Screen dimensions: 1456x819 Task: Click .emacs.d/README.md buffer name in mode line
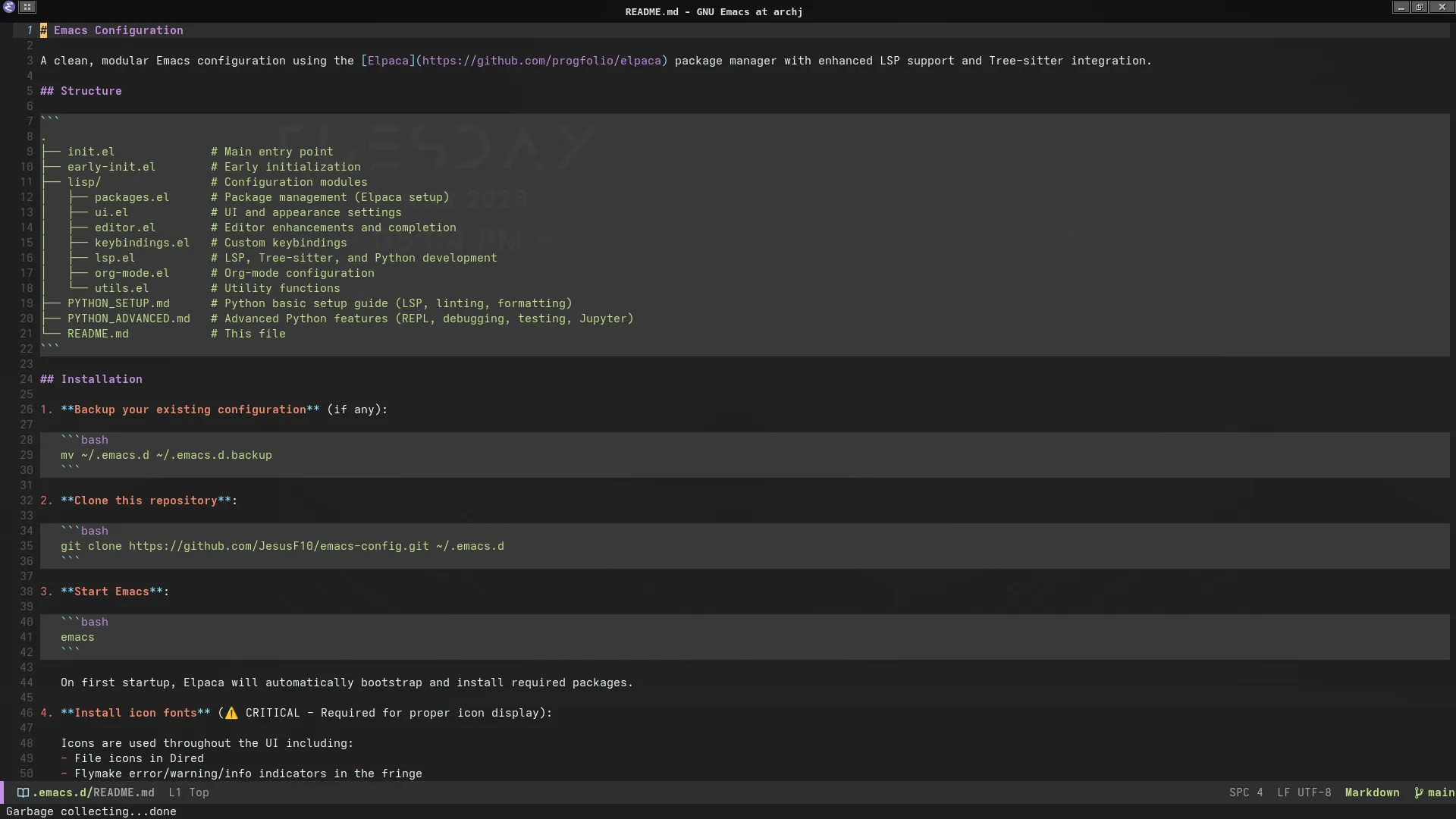pos(93,792)
